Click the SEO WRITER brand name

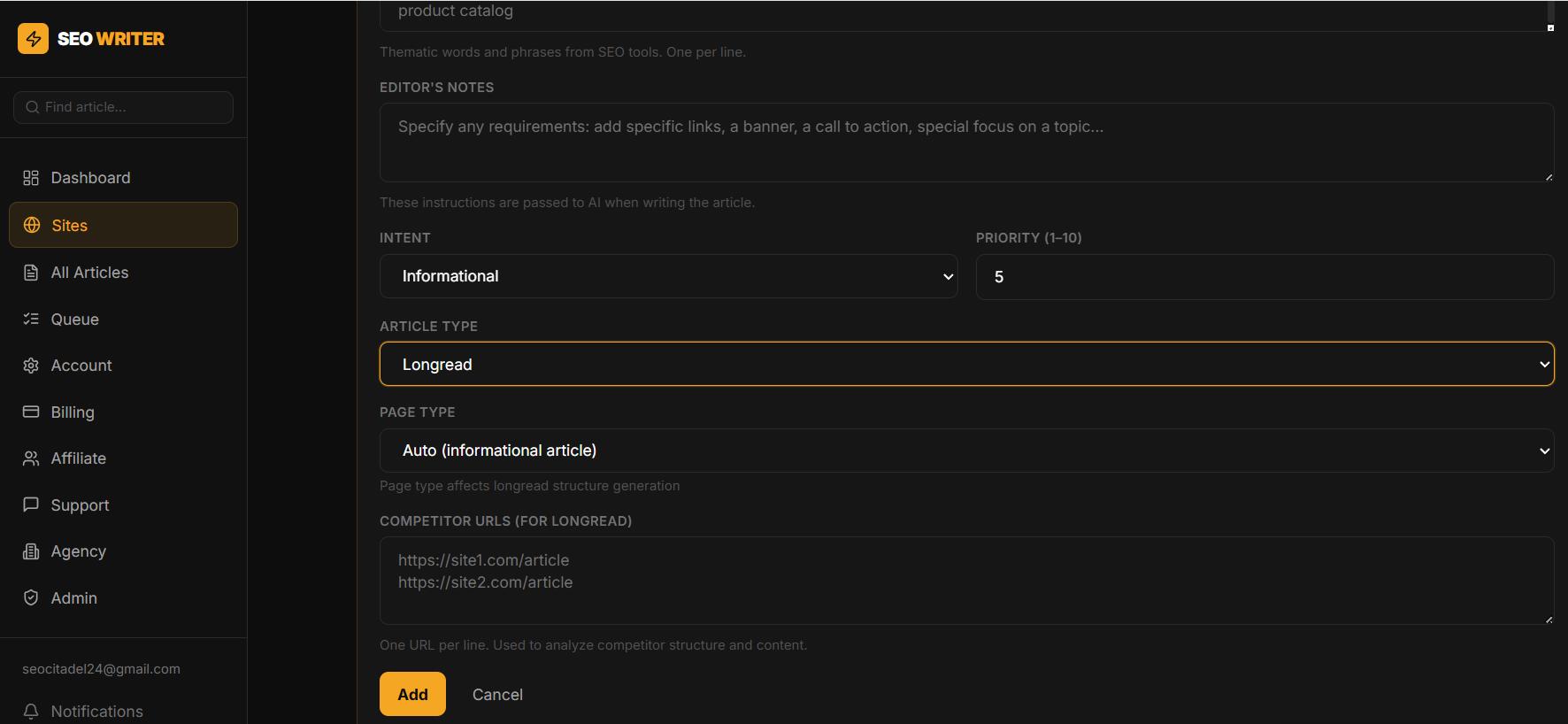coord(111,39)
